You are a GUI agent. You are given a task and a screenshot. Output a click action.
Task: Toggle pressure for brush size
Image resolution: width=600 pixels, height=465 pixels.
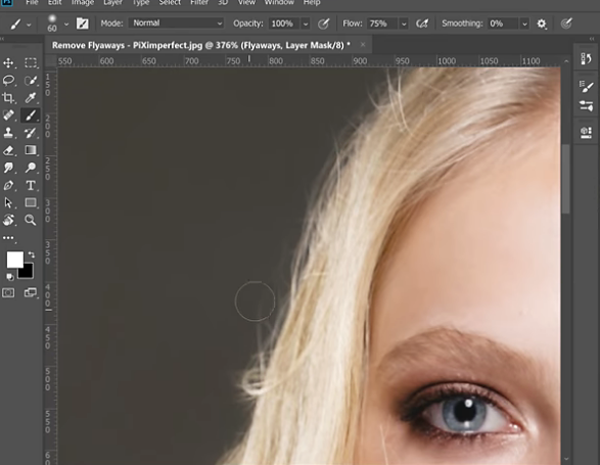[x=566, y=24]
